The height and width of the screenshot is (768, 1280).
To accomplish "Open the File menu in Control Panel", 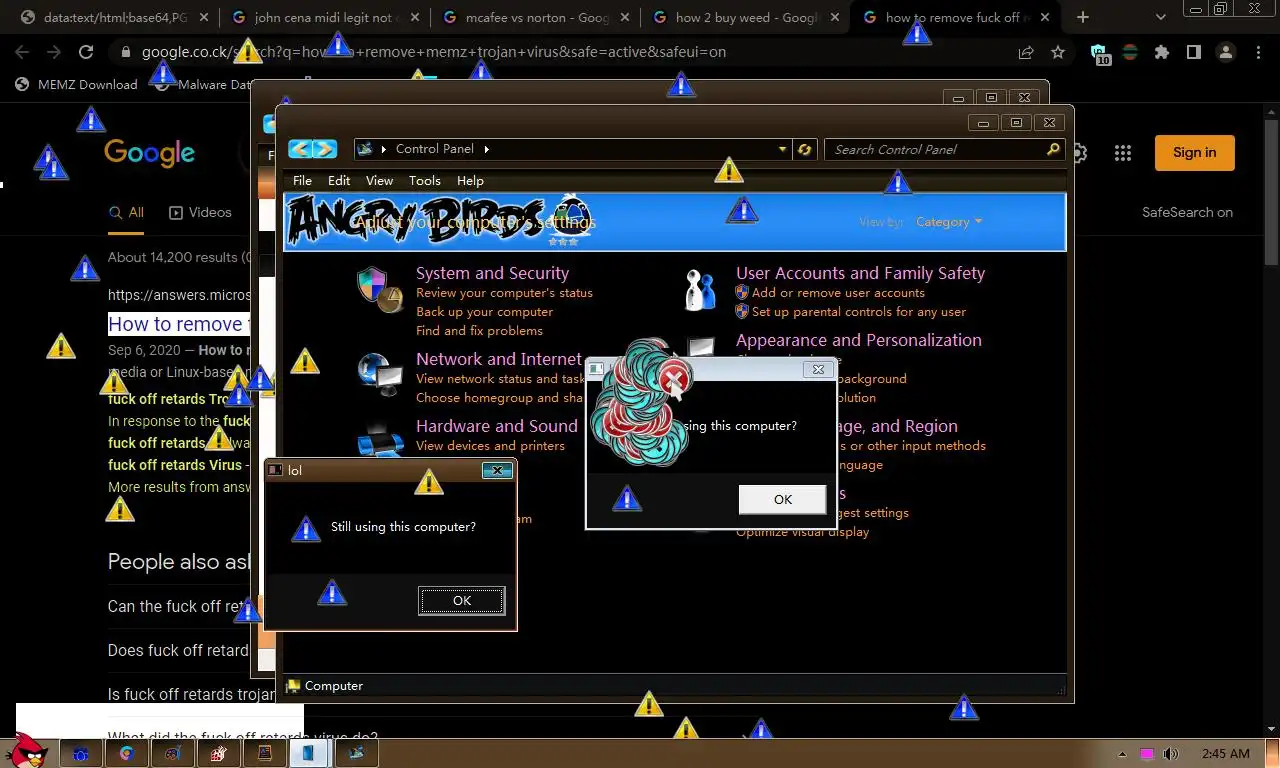I will pyautogui.click(x=302, y=181).
